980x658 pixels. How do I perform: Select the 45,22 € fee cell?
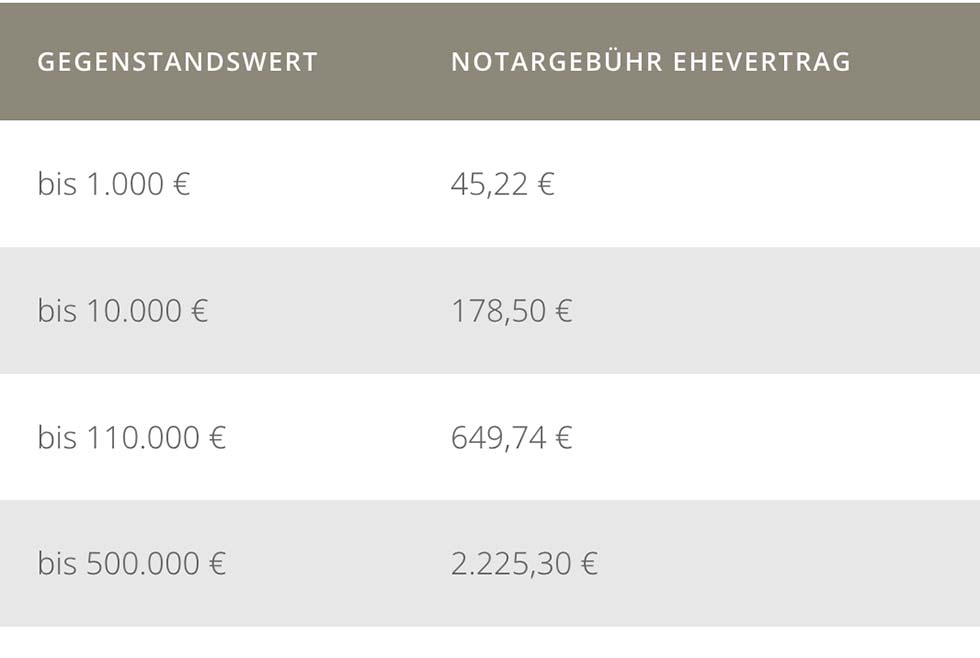[502, 184]
